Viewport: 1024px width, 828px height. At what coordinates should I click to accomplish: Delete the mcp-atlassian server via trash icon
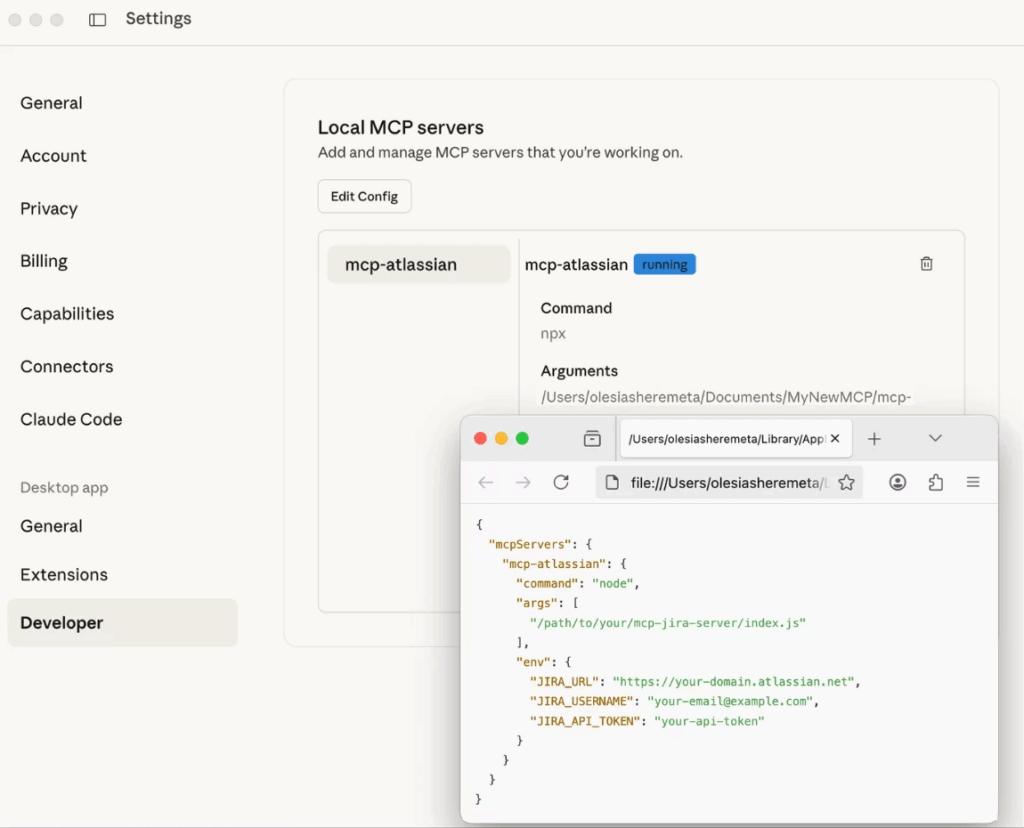pos(926,263)
